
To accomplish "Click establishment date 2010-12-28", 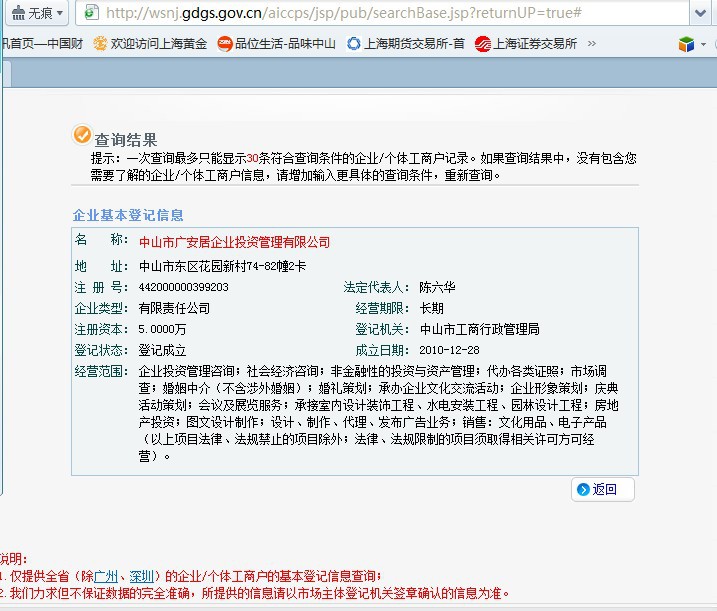I will pos(449,350).
